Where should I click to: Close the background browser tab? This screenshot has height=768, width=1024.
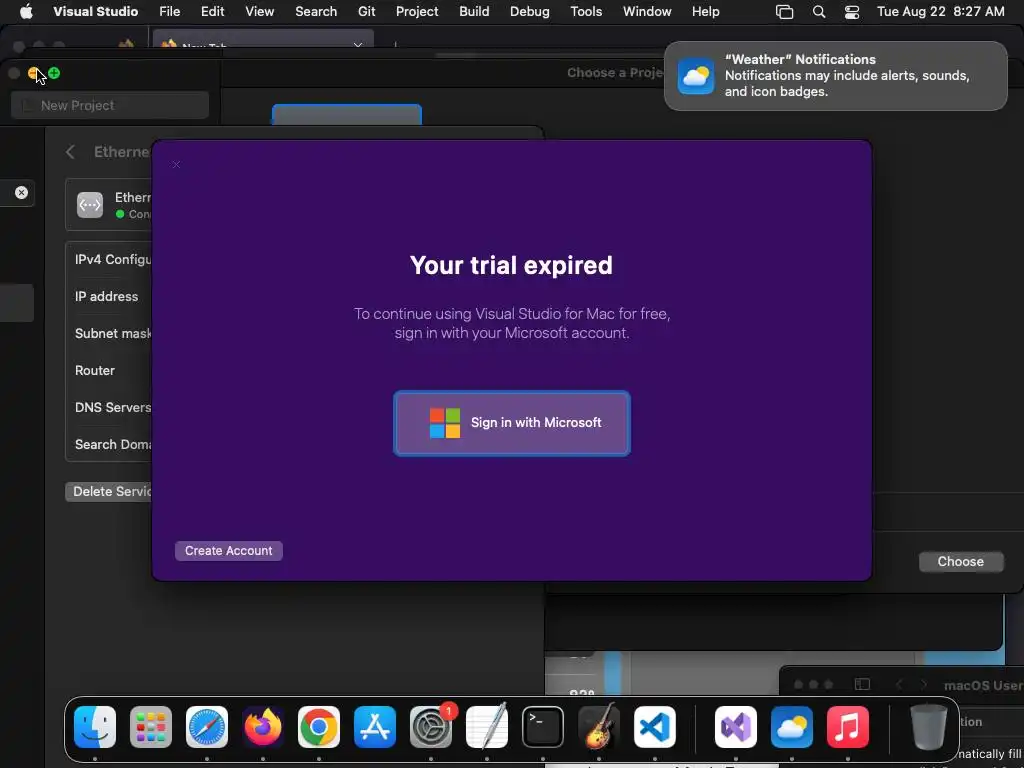[x=357, y=44]
